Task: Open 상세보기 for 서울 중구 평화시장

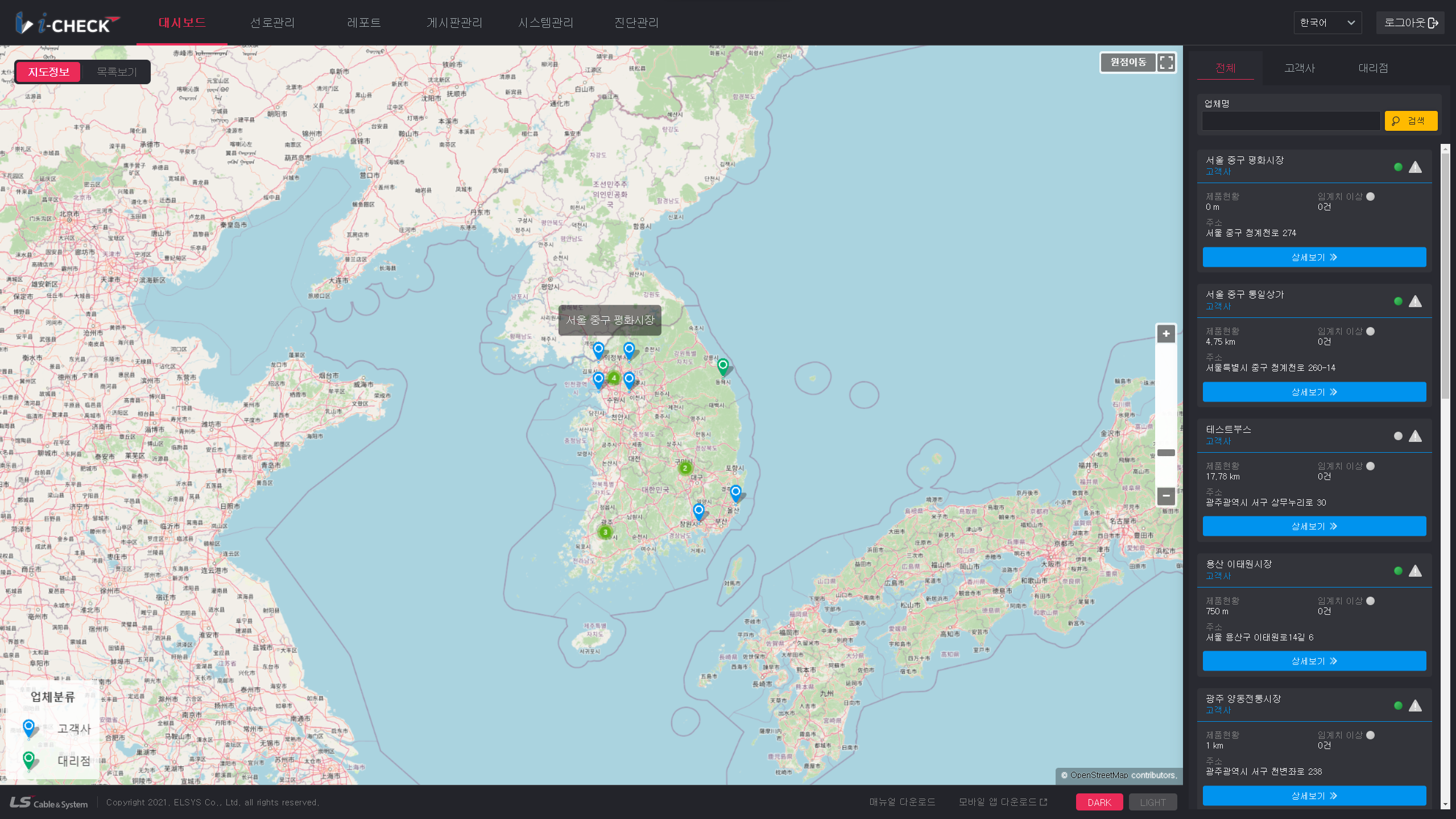Action: click(x=1314, y=257)
